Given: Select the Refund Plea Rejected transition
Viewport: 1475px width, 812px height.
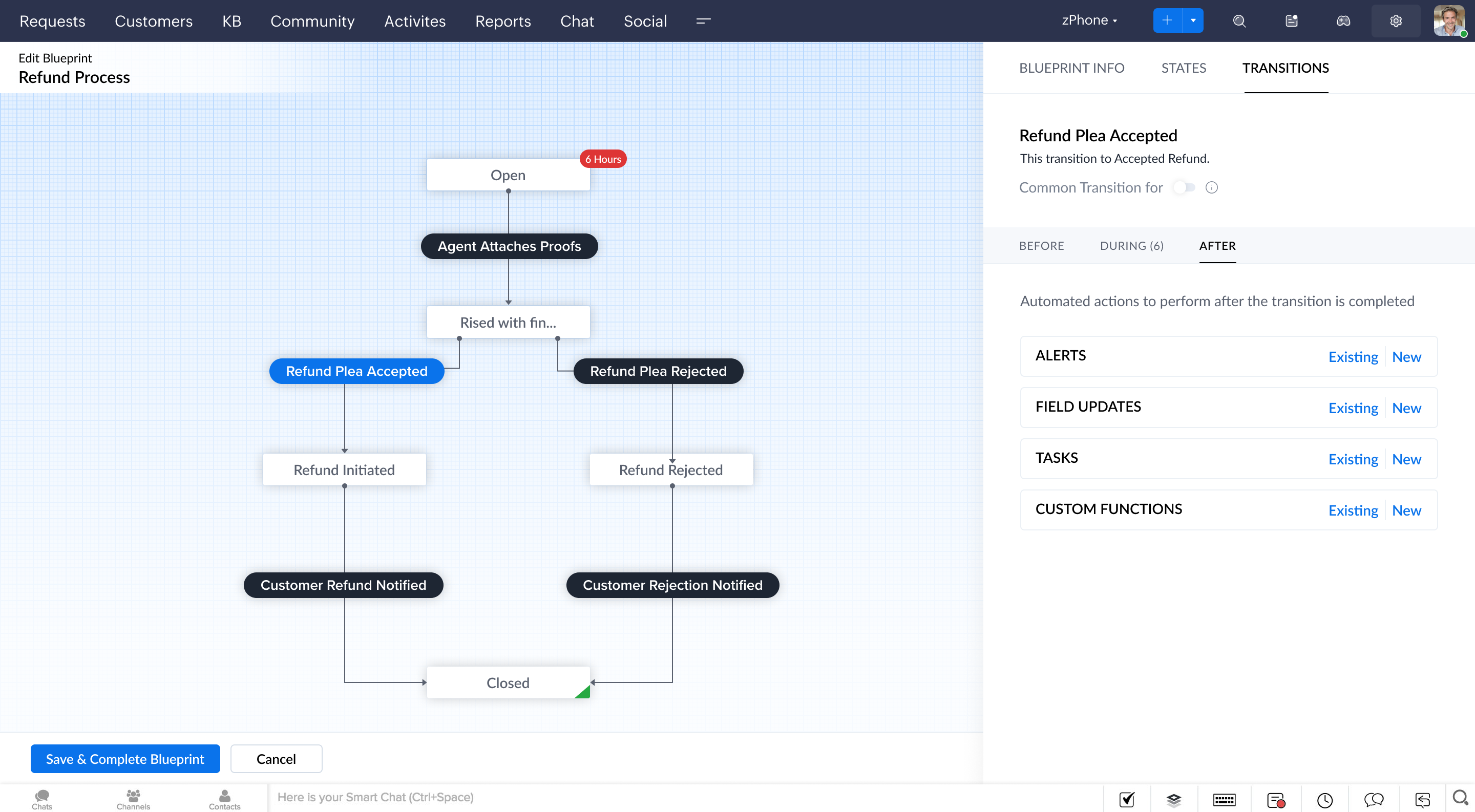Looking at the screenshot, I should tap(658, 371).
